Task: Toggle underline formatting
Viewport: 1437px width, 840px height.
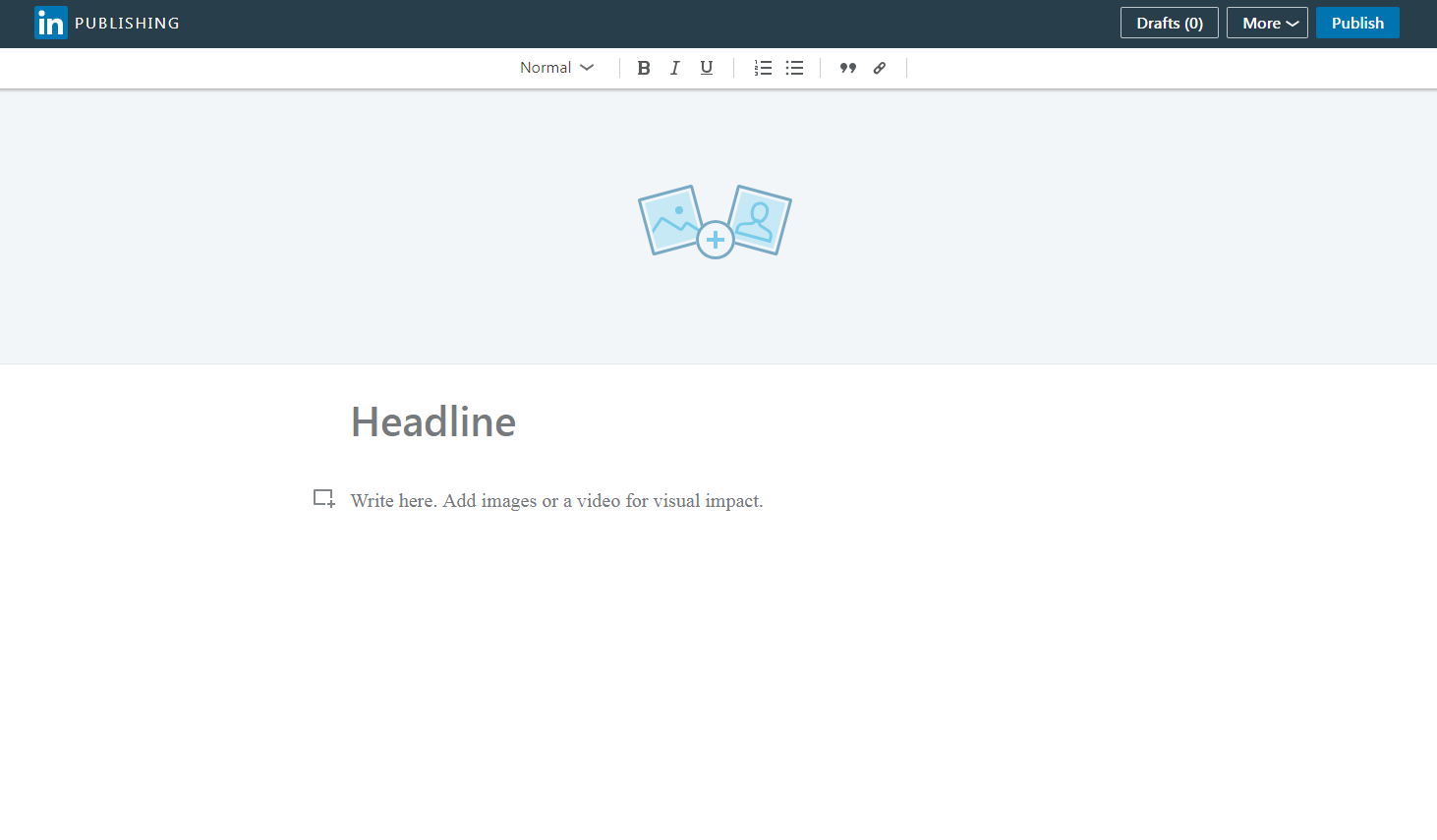Action: [707, 68]
